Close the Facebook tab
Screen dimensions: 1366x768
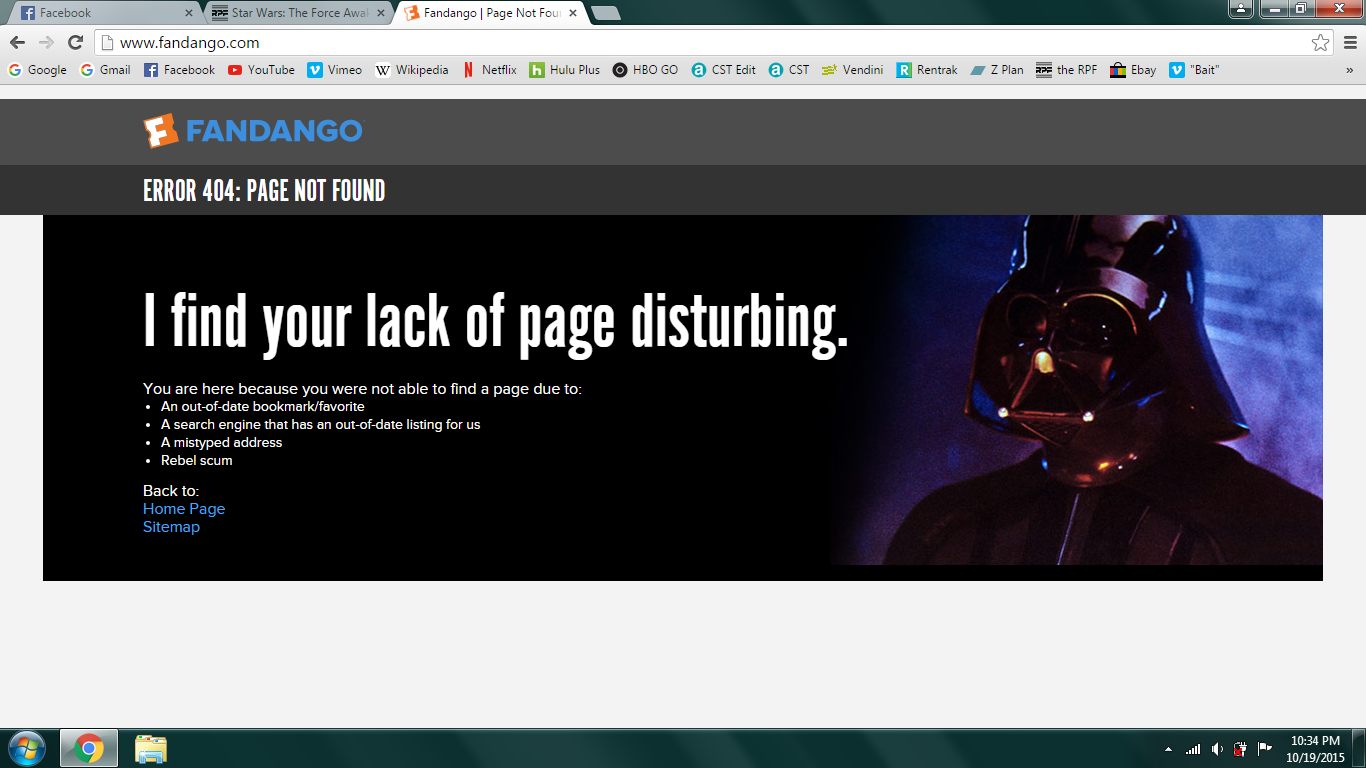[x=189, y=13]
